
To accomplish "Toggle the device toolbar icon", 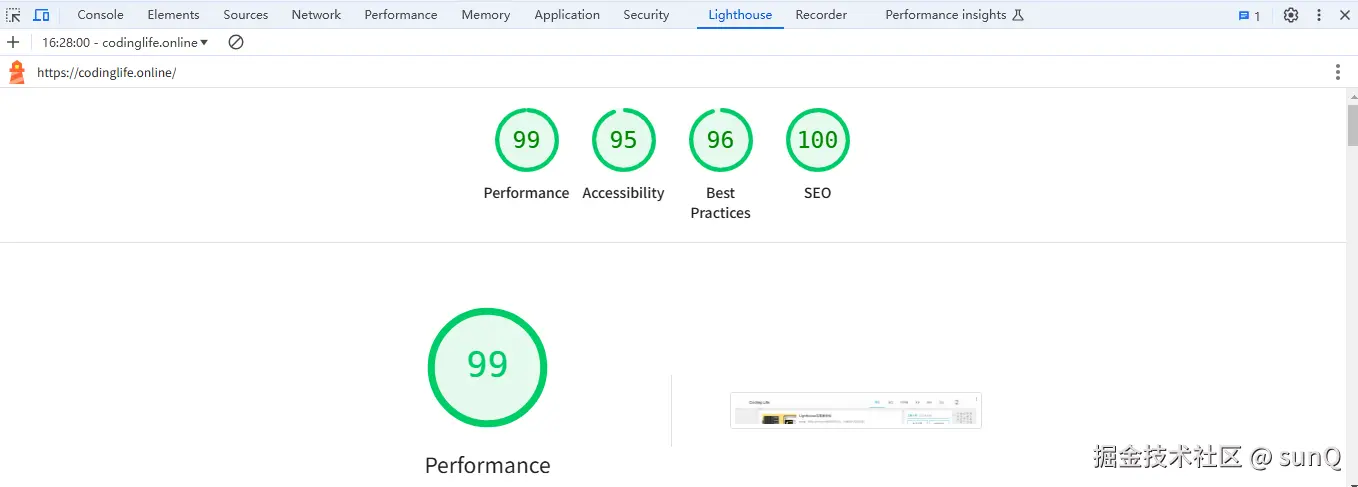I will point(41,15).
